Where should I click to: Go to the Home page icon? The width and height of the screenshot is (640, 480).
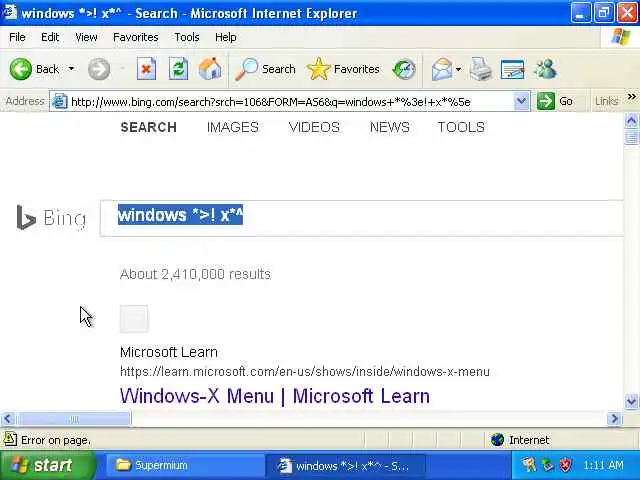tap(210, 69)
